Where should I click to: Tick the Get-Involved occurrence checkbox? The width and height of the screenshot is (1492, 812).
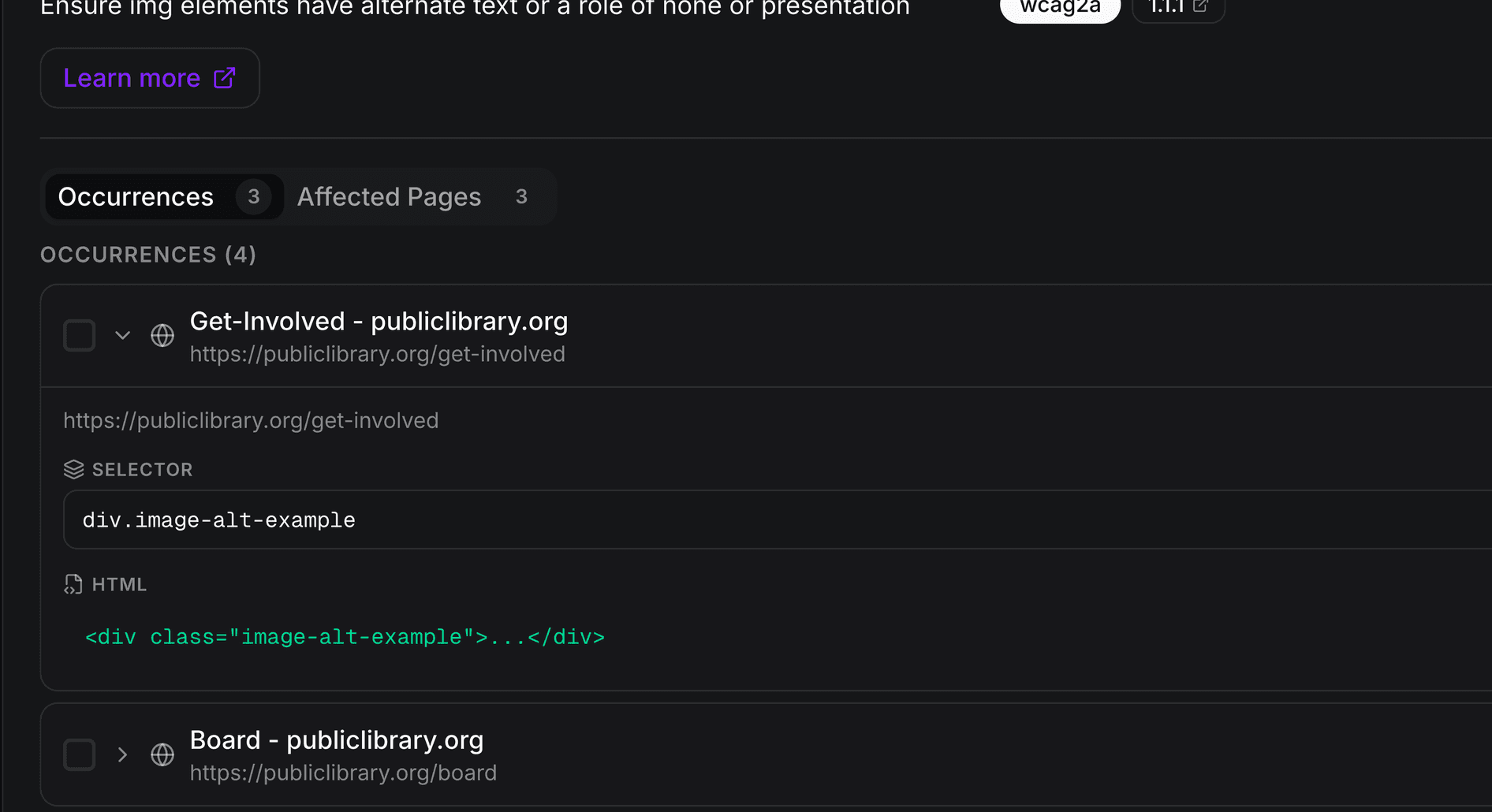(x=80, y=336)
